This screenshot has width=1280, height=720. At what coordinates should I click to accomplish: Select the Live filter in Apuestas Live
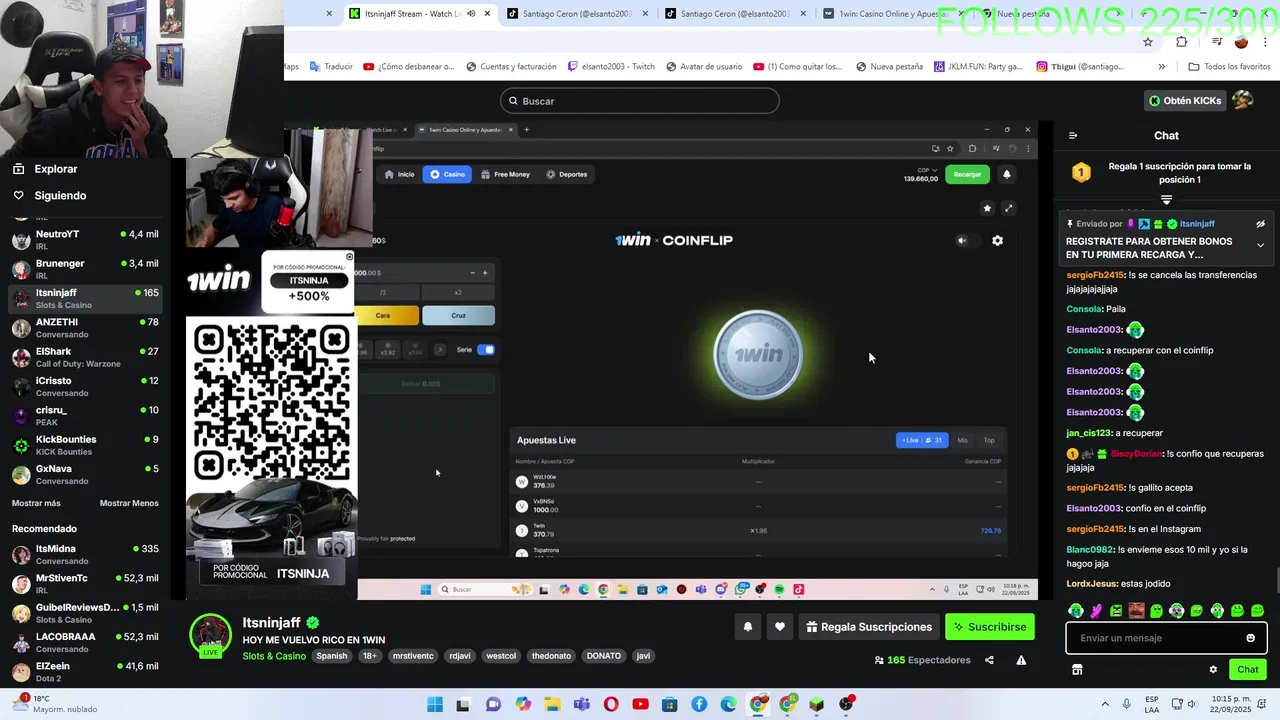pyautogui.click(x=922, y=440)
